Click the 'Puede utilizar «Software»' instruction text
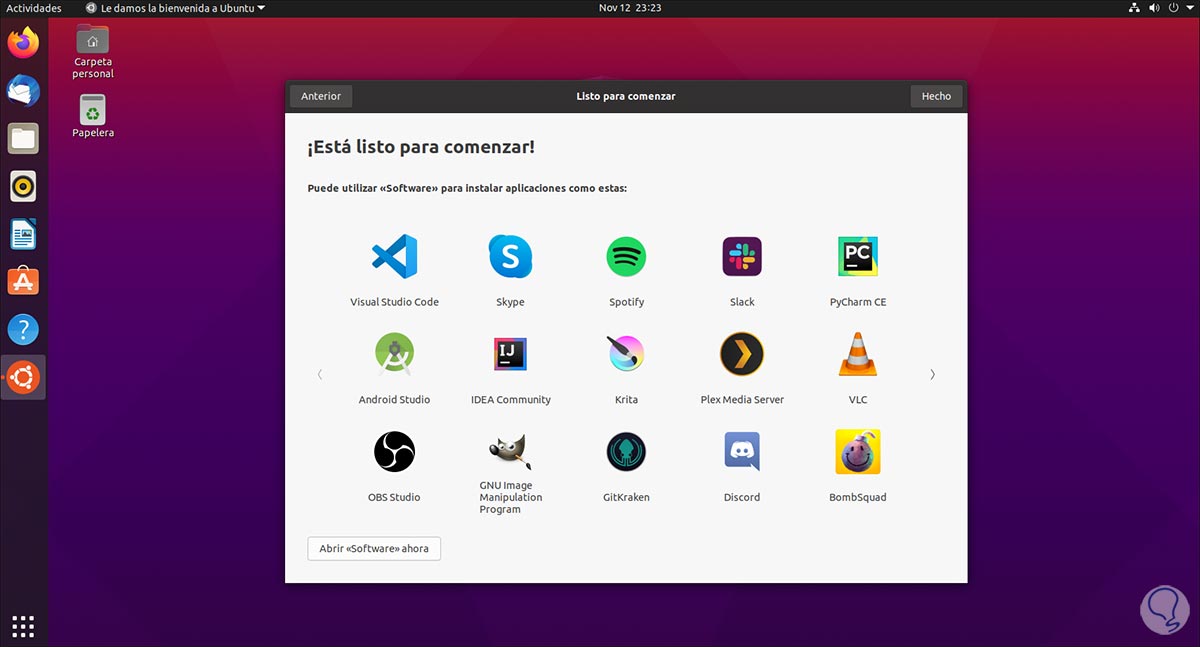 pyautogui.click(x=467, y=188)
